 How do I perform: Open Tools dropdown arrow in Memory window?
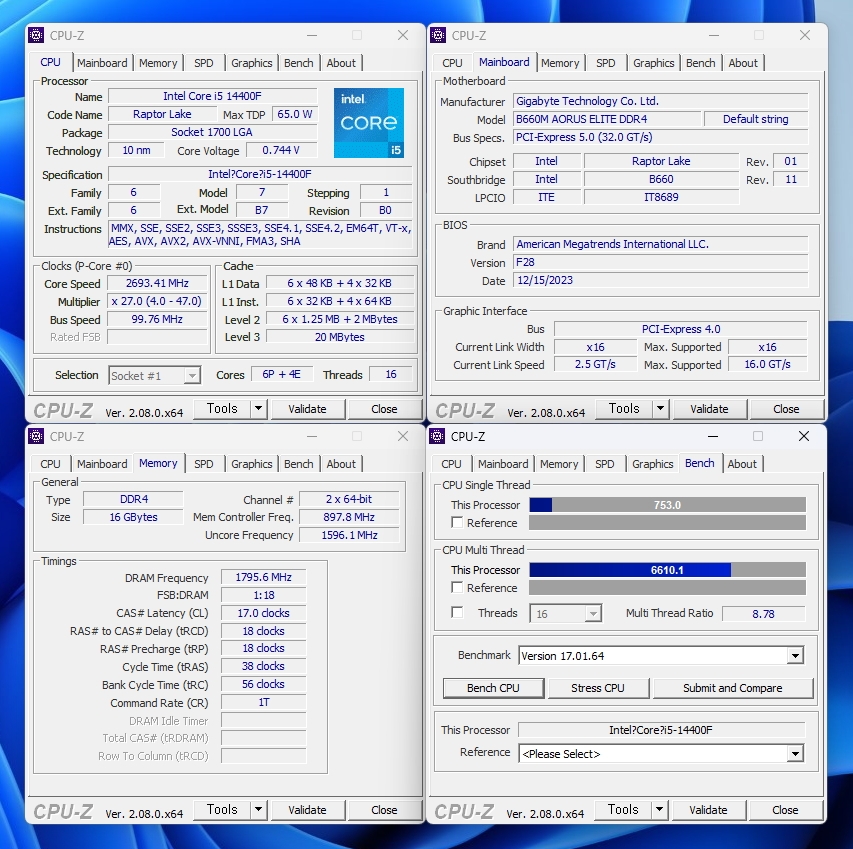[258, 810]
